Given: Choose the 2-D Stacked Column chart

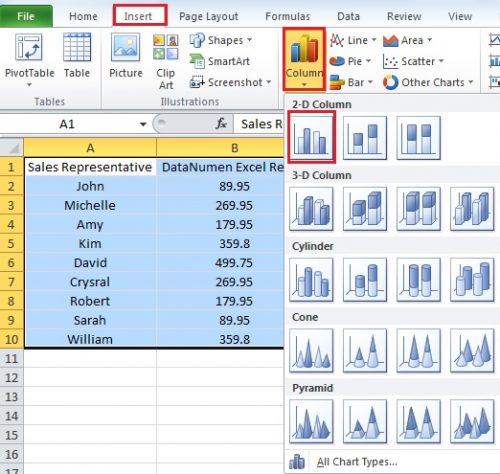Looking at the screenshot, I should [365, 138].
